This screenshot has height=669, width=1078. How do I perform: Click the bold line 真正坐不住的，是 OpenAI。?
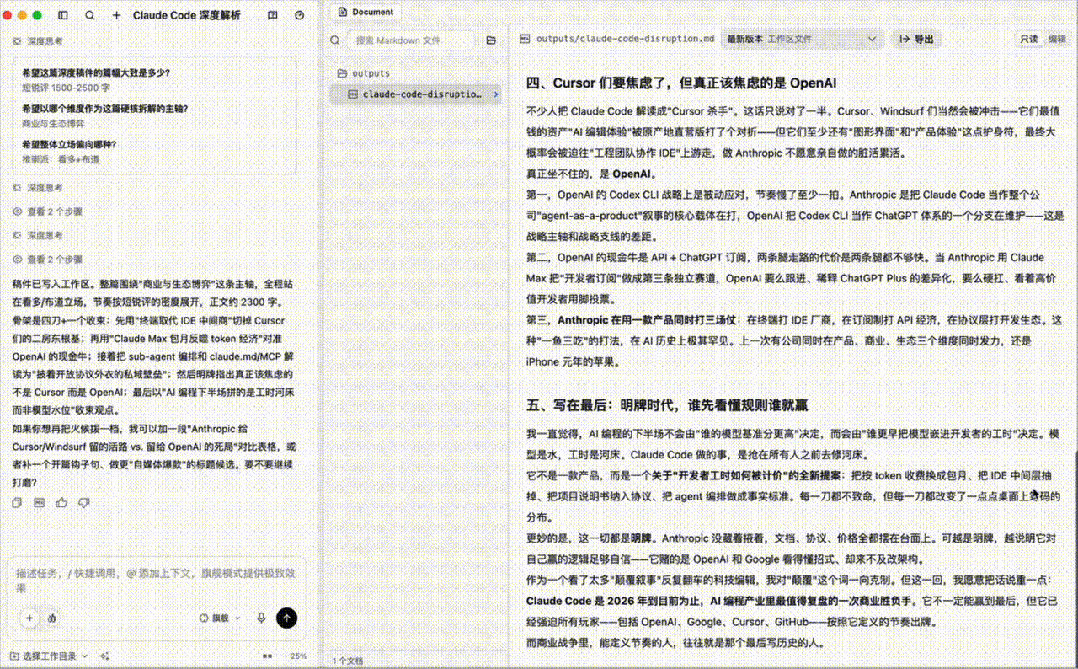coord(592,174)
